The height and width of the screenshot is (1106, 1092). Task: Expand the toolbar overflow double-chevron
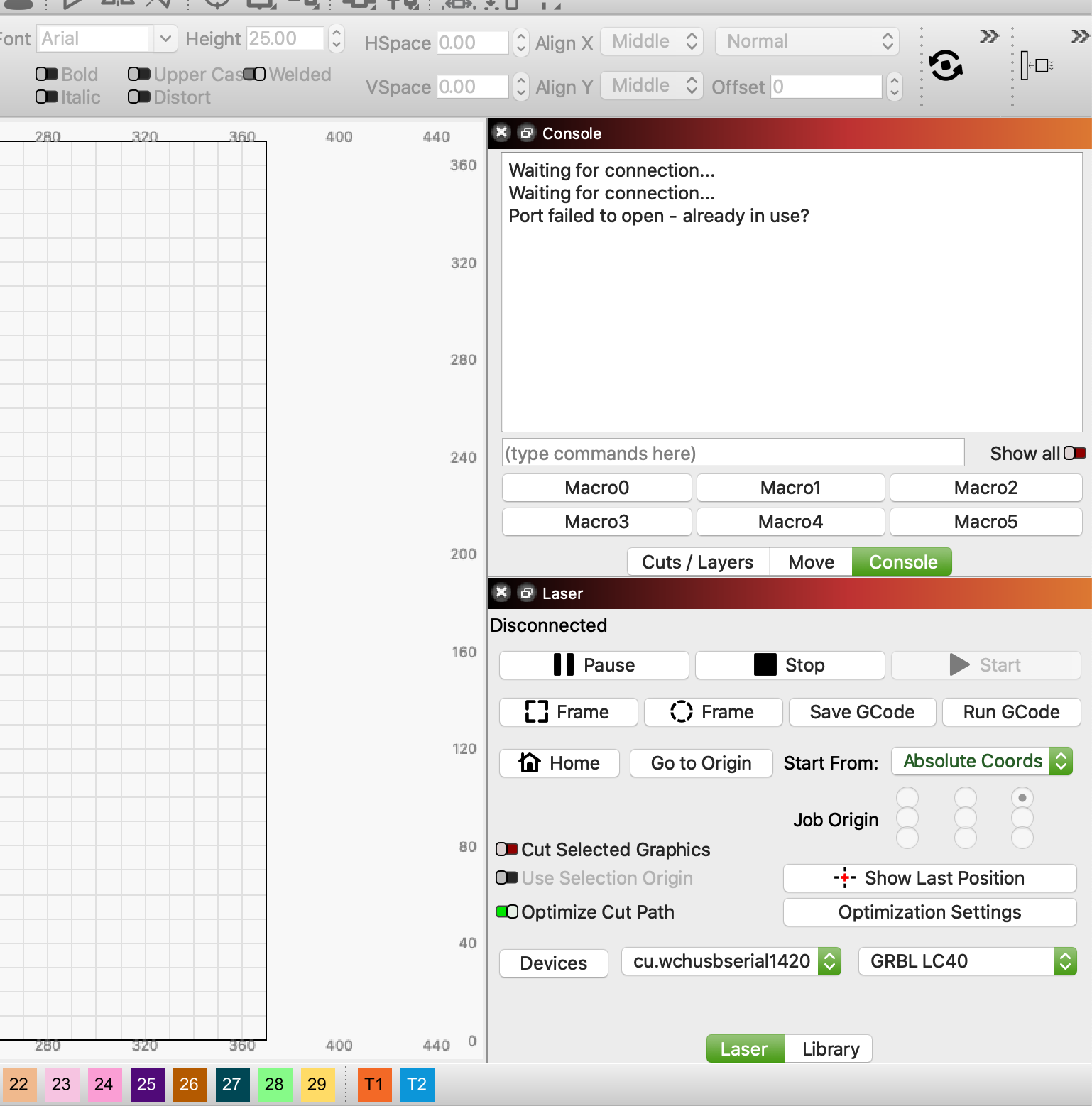click(x=989, y=36)
